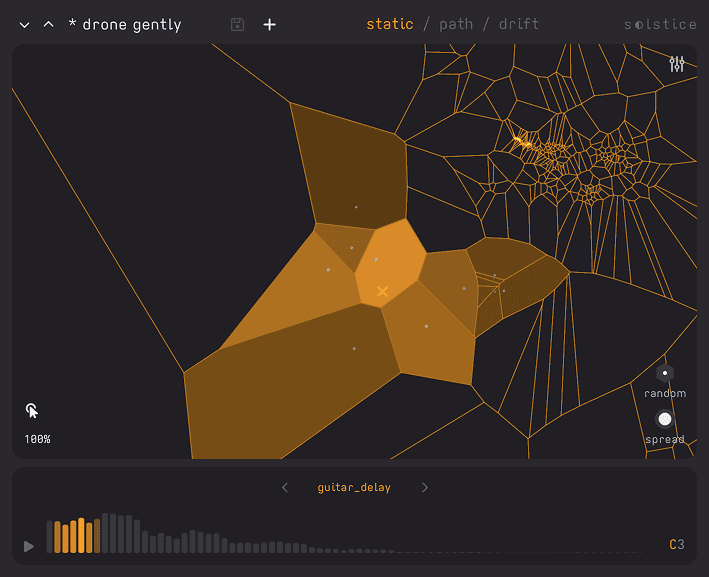Image resolution: width=709 pixels, height=577 pixels.
Task: Switch to the path mode tab
Action: [456, 24]
